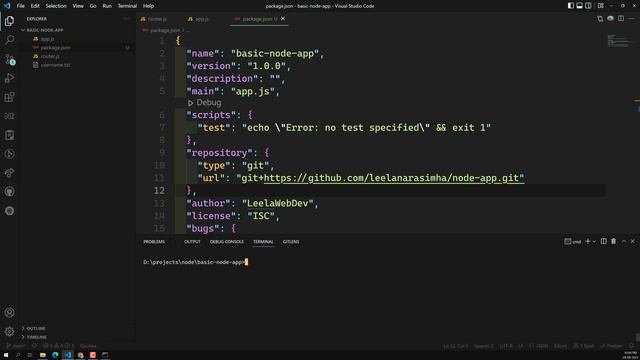Viewport: 640px width, 360px height.
Task: Open the Go menu
Action: (x=93, y=6)
